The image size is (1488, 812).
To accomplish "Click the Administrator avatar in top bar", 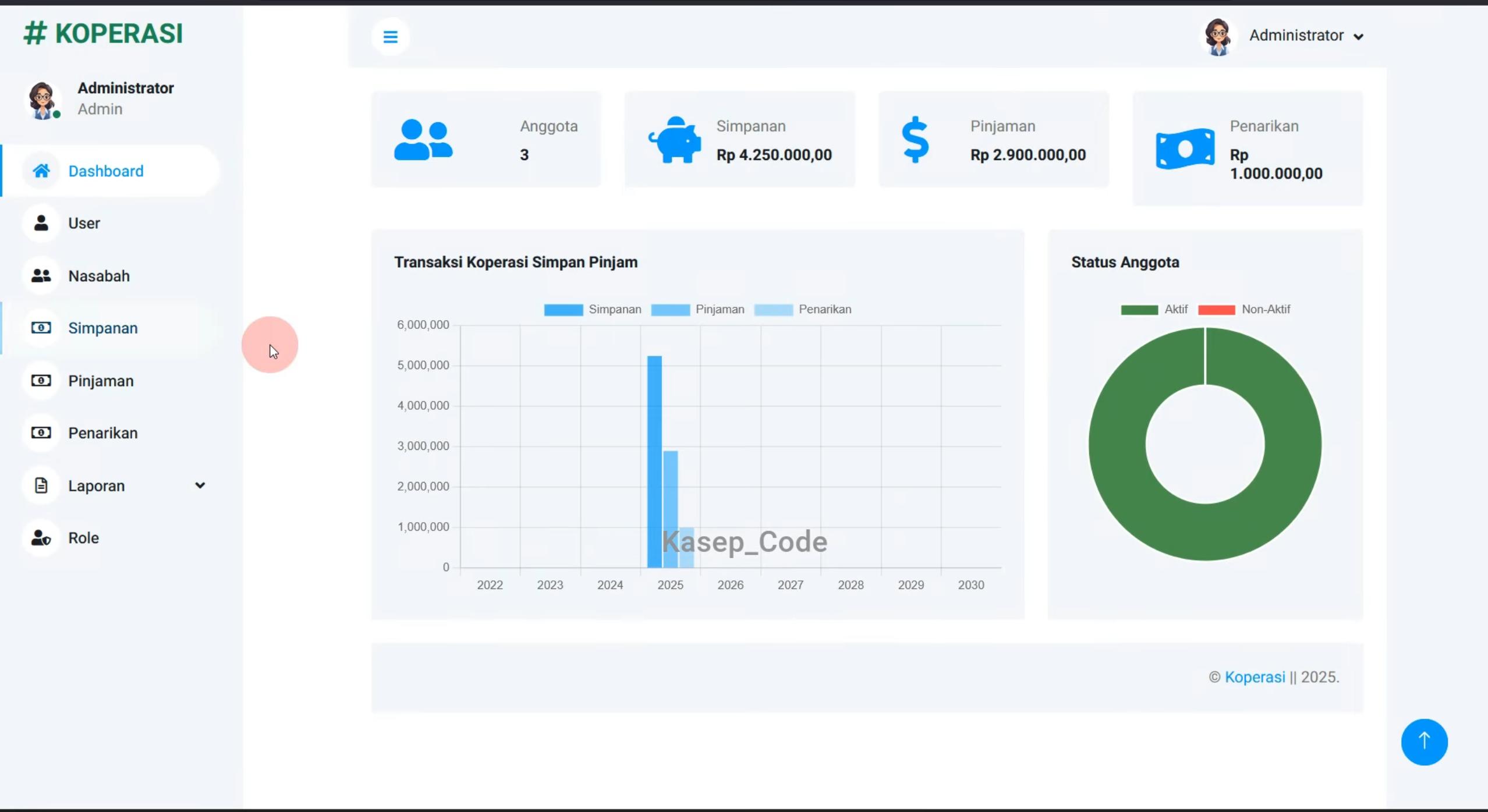I will tap(1218, 37).
